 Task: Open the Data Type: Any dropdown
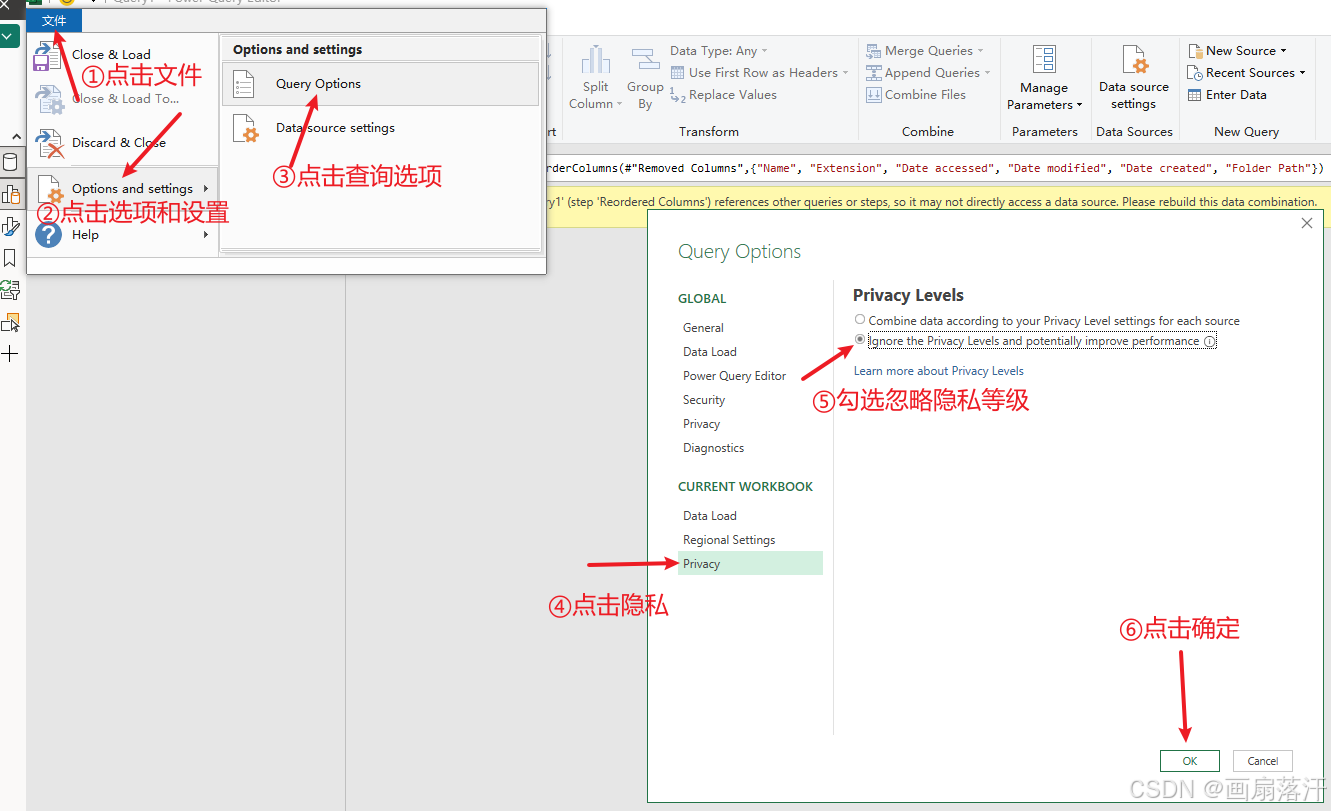719,51
